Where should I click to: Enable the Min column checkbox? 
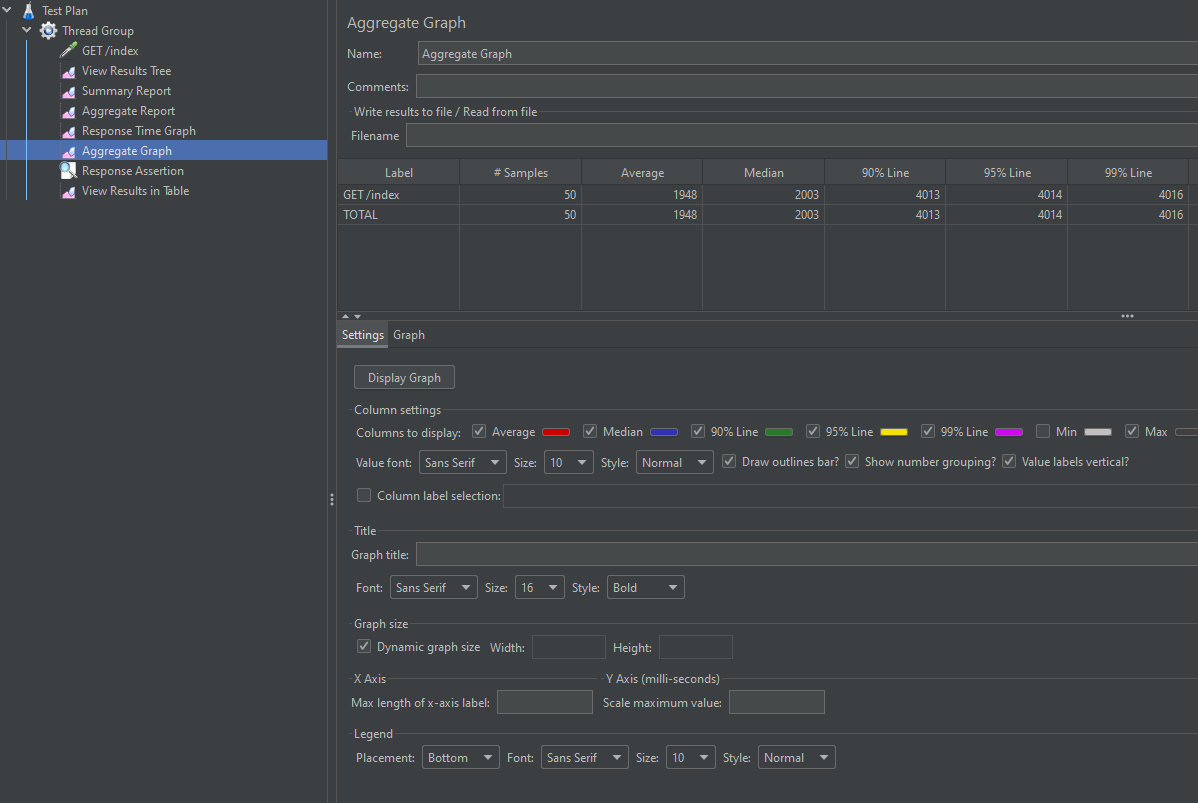pos(1043,432)
